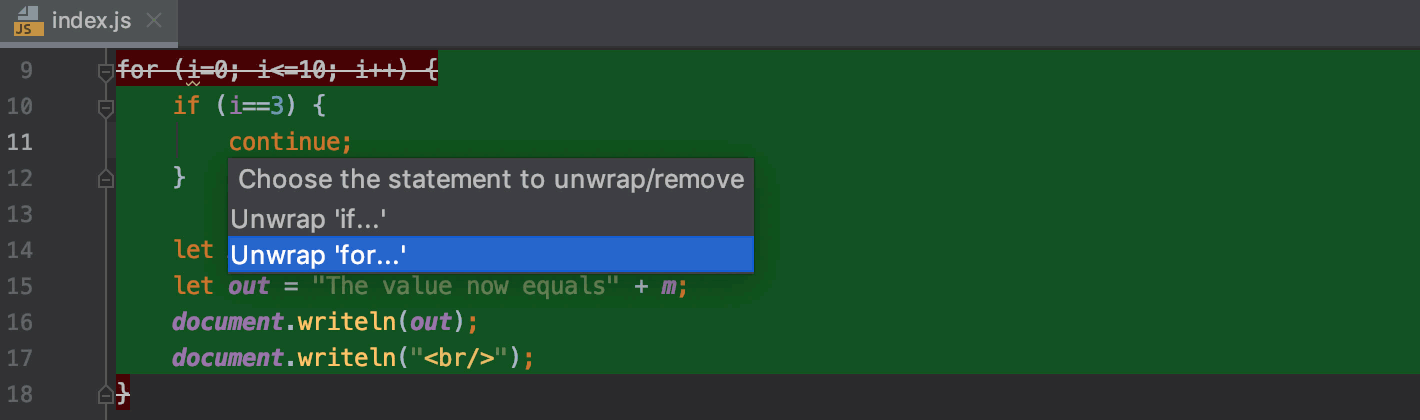The width and height of the screenshot is (1420, 420).
Task: Click the popup header 'Choose the statement to unwrap/remove'
Action: 491,180
